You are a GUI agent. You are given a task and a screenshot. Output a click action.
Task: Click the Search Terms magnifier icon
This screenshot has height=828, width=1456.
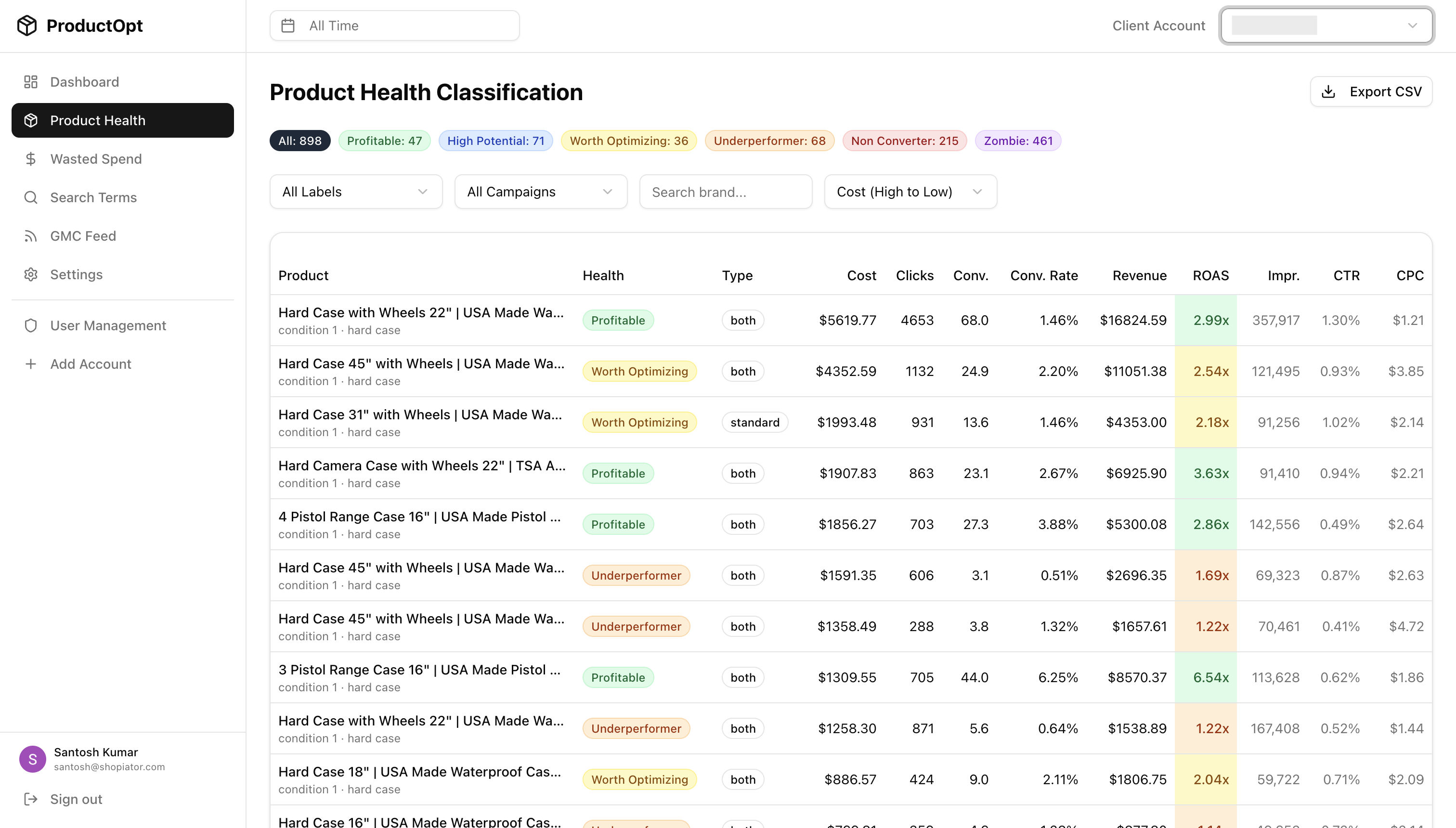tap(31, 197)
